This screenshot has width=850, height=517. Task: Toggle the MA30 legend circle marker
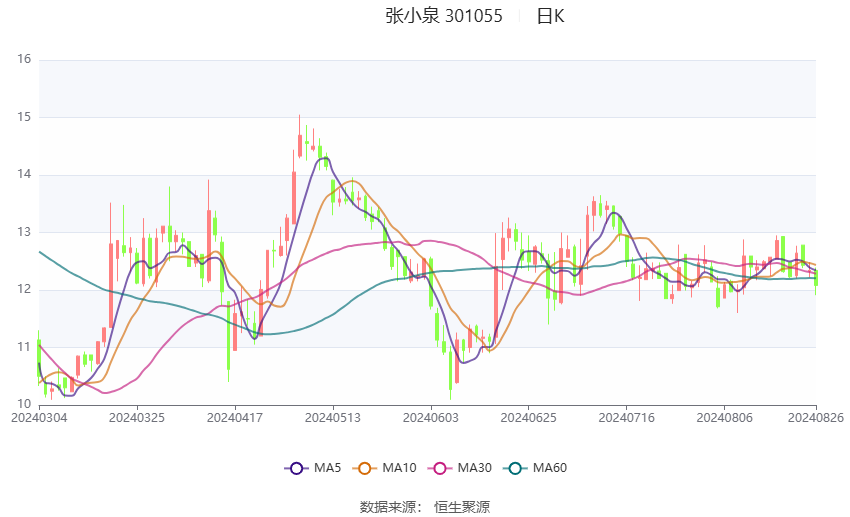coord(440,468)
